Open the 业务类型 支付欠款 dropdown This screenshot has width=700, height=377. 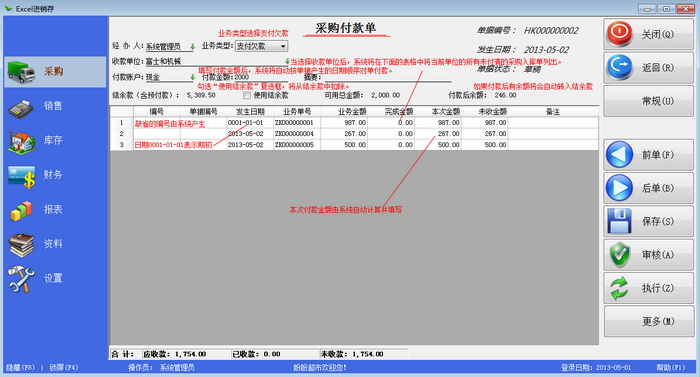click(261, 46)
